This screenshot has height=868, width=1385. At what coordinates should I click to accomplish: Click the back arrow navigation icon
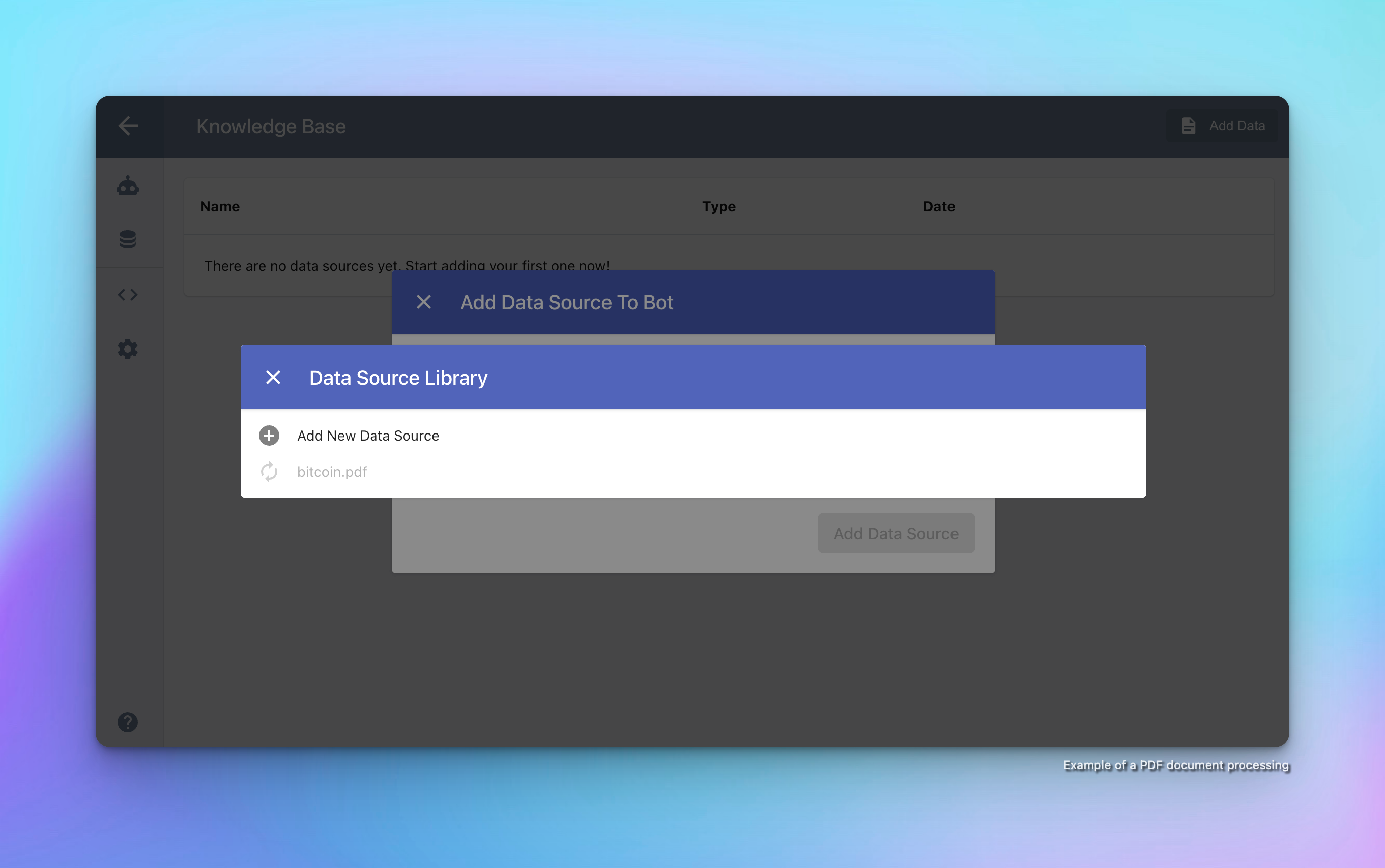[x=129, y=126]
